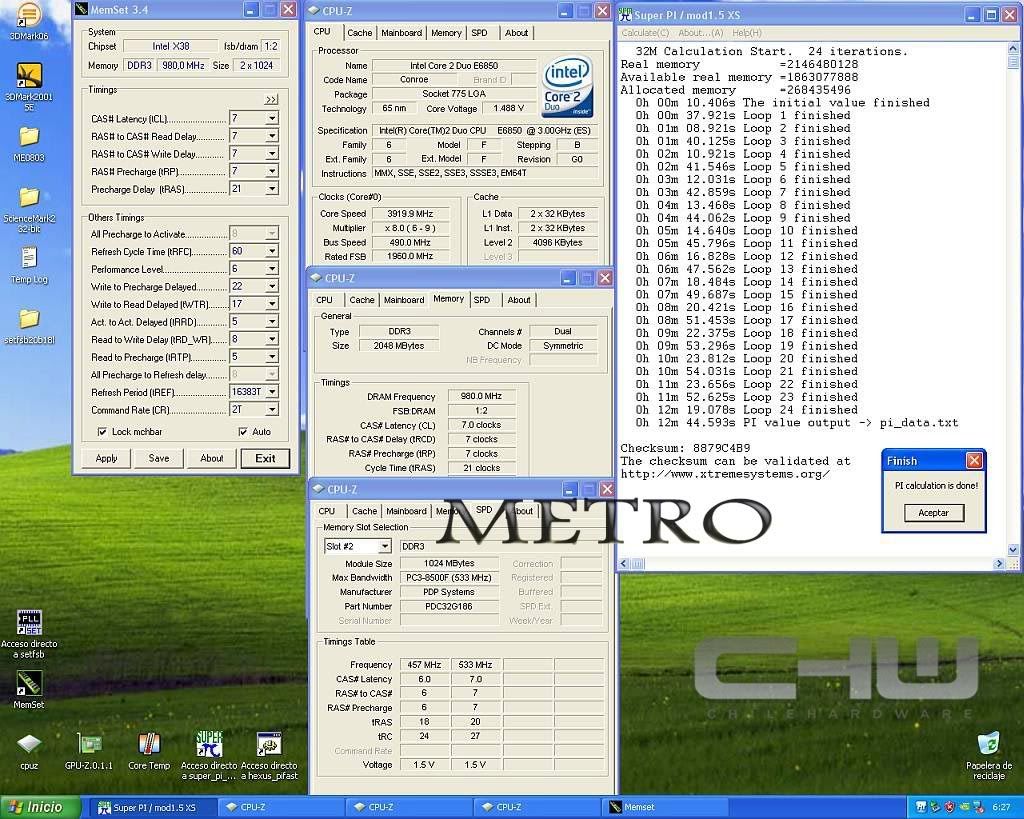Click the Aceptar button in Finish dialog
1024x819 pixels.
[933, 512]
